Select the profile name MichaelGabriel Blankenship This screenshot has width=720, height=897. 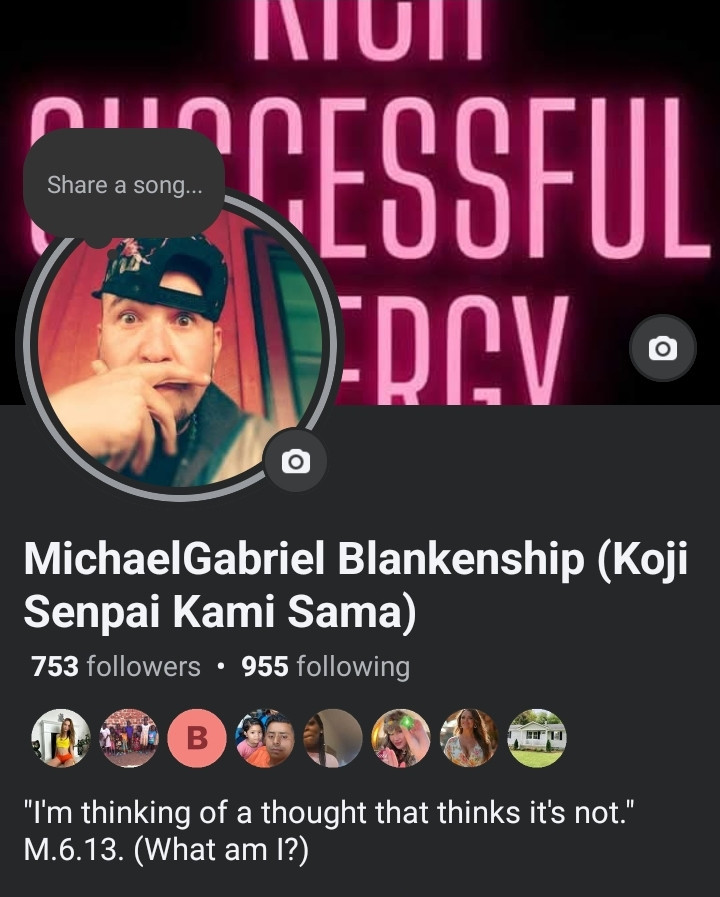tap(304, 559)
